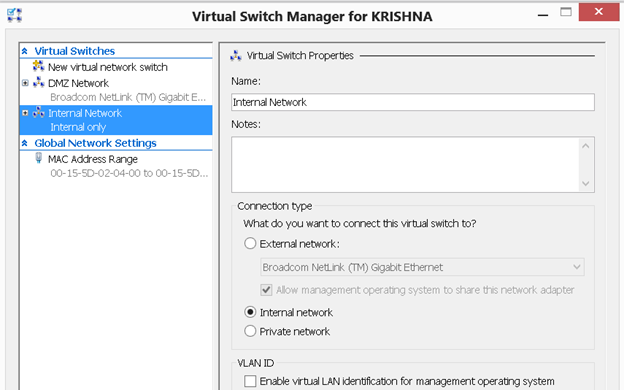Click the 'What do you want to connect' question text
Viewport: 624px width, 390px height.
[x=359, y=223]
